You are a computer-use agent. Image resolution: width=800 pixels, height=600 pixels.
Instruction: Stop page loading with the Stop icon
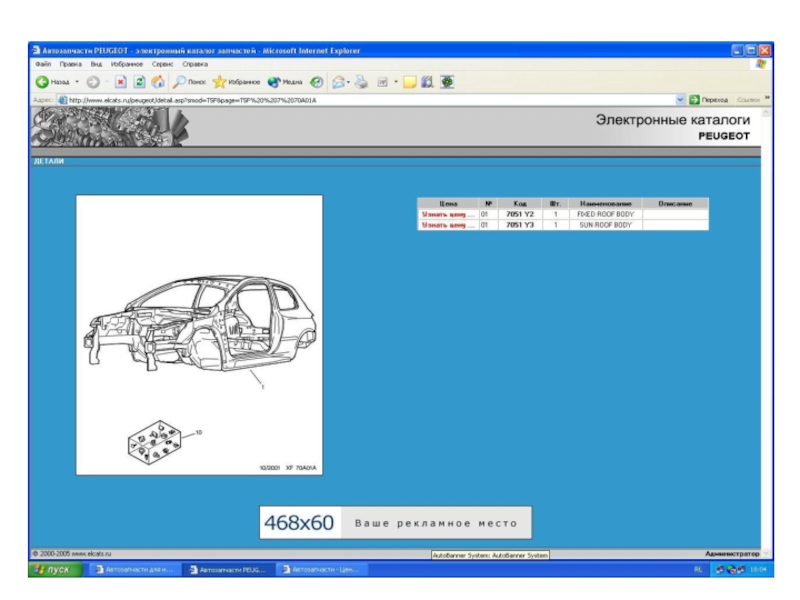[x=120, y=82]
